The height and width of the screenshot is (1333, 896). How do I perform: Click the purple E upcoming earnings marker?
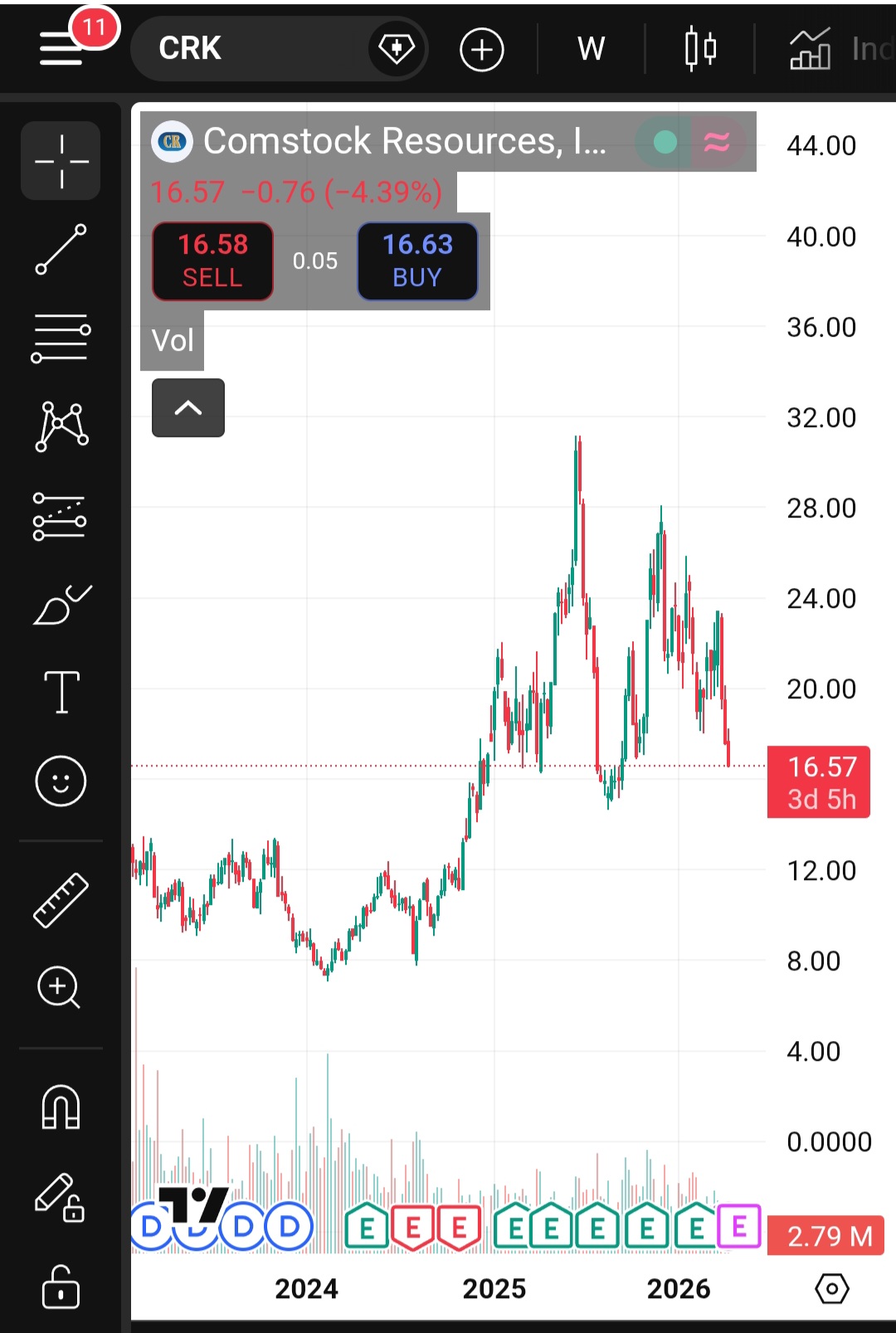[738, 1226]
